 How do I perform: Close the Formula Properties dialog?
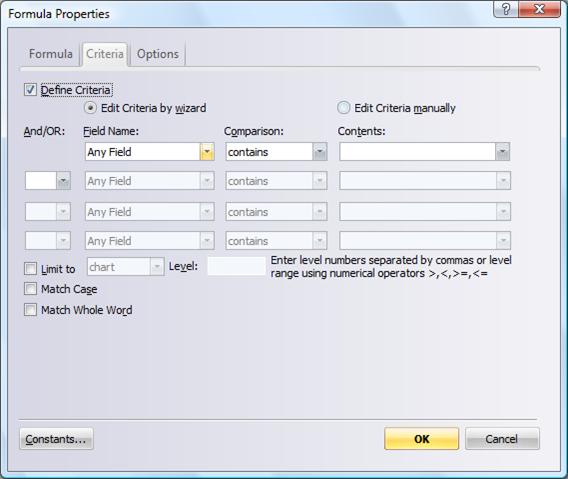[539, 9]
